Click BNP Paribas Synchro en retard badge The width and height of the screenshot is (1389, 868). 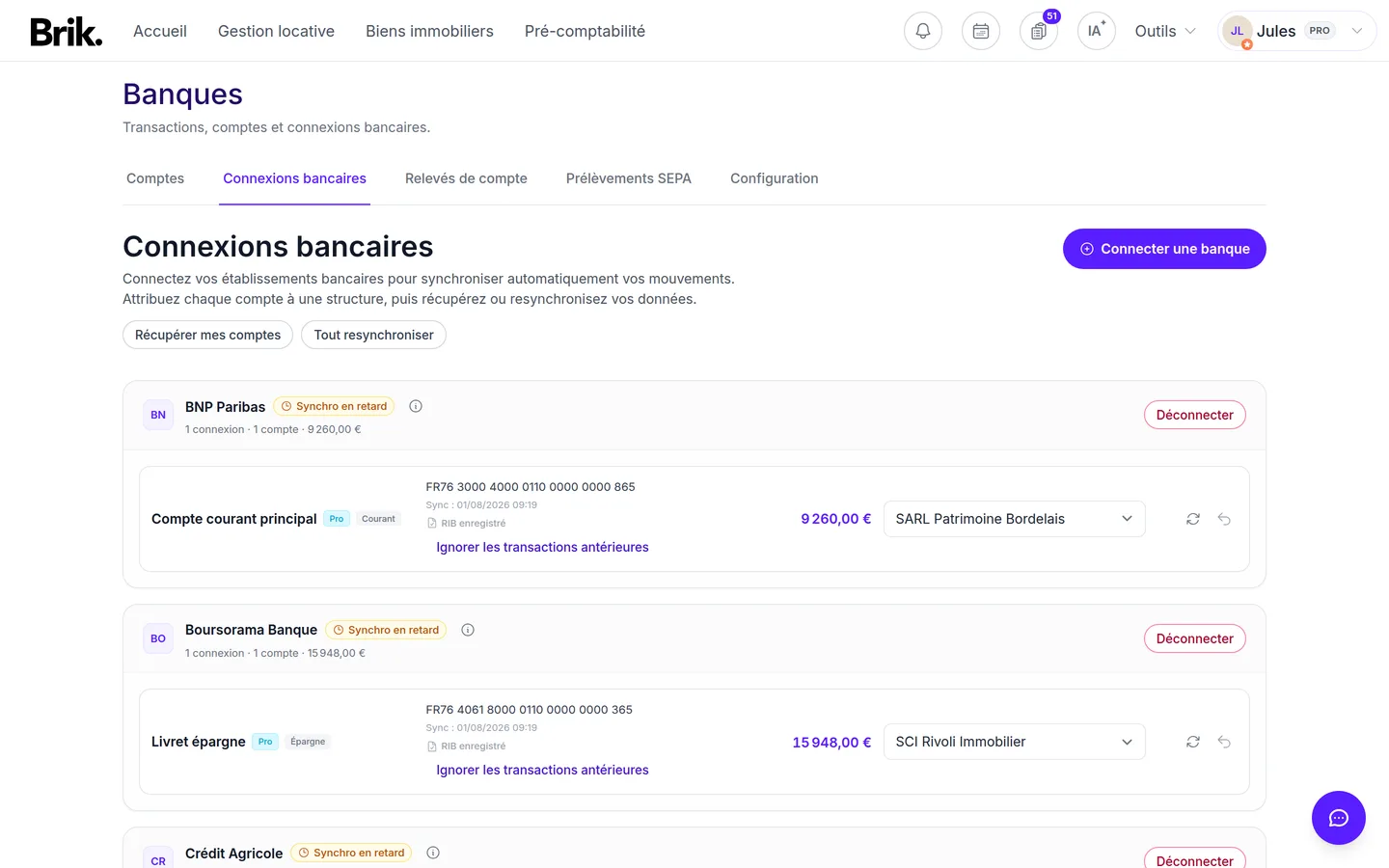tap(334, 406)
